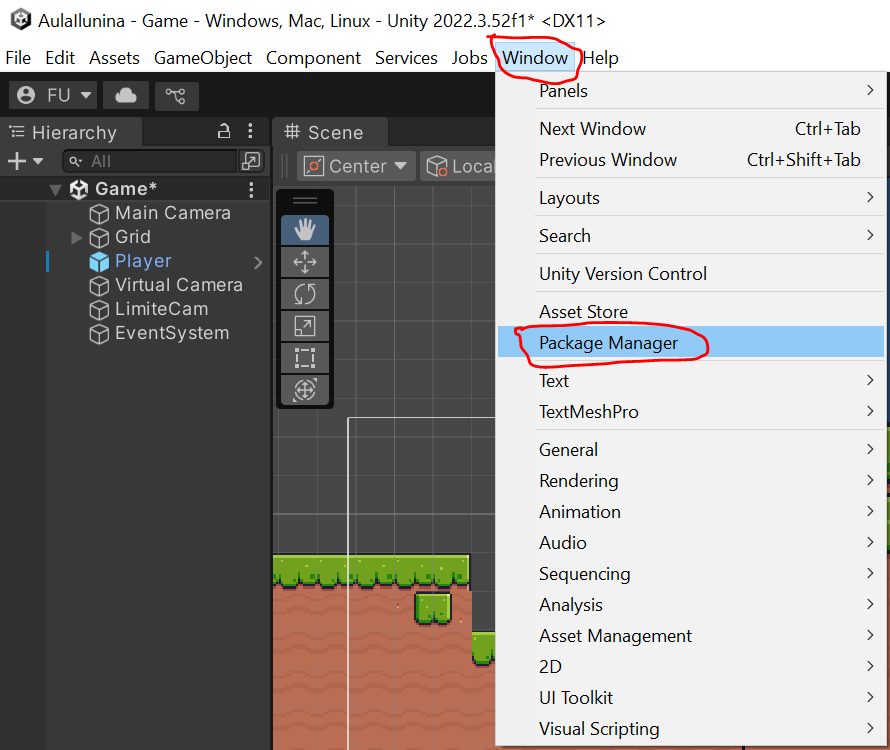Image resolution: width=890 pixels, height=750 pixels.
Task: Select the Scale tool
Action: coord(304,326)
